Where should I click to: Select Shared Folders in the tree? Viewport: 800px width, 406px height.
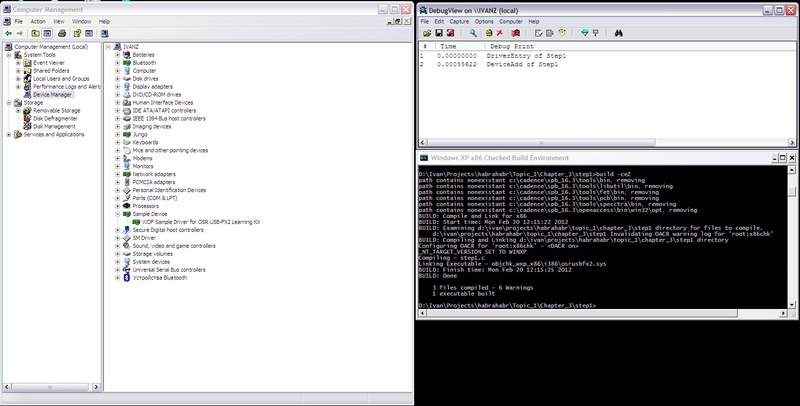(51, 71)
